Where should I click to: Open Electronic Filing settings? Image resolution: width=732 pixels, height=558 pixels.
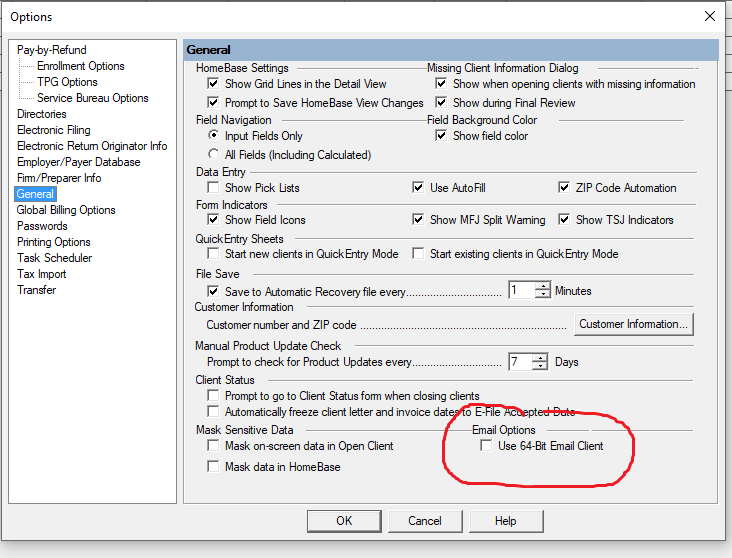click(x=54, y=130)
